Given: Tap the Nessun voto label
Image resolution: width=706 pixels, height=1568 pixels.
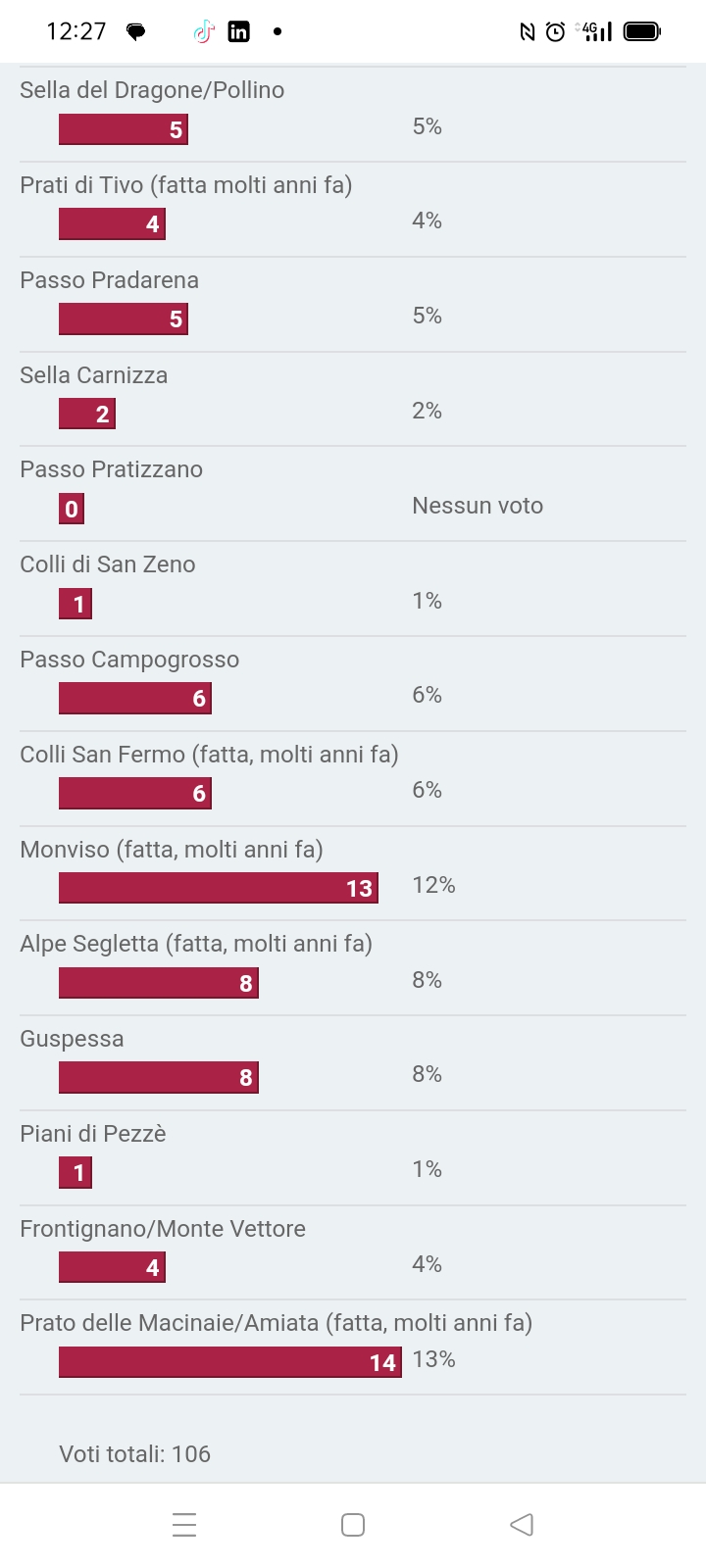Looking at the screenshot, I should (x=478, y=506).
